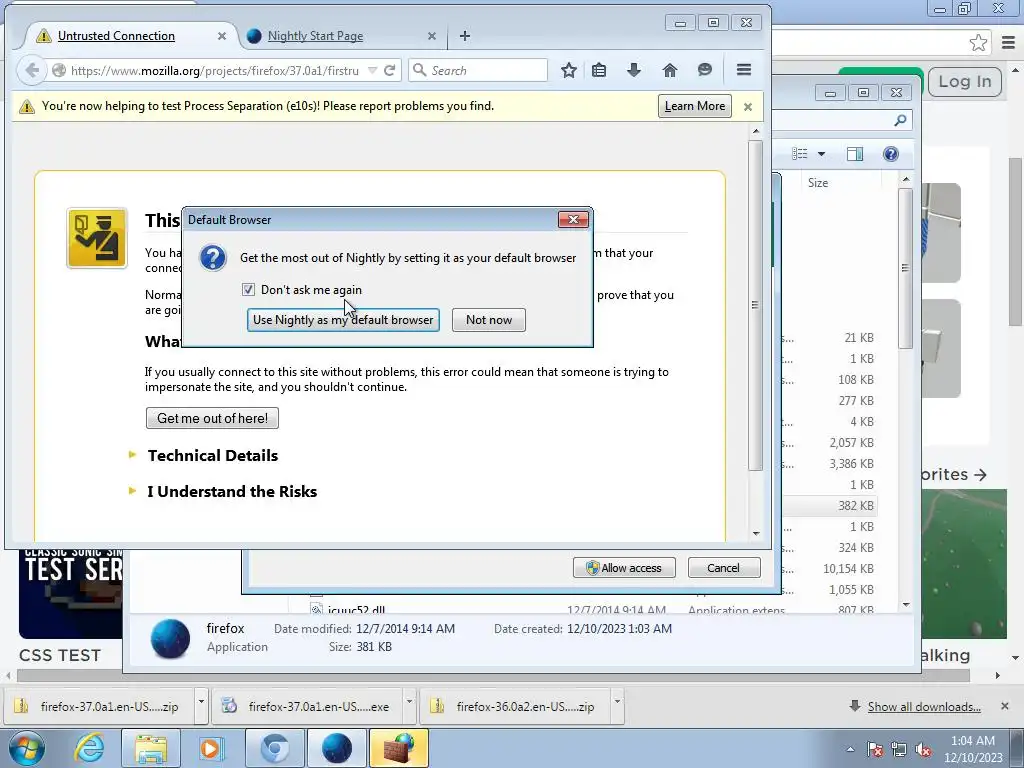Open the Nightly hamburger menu
The image size is (1024, 768).
click(744, 70)
